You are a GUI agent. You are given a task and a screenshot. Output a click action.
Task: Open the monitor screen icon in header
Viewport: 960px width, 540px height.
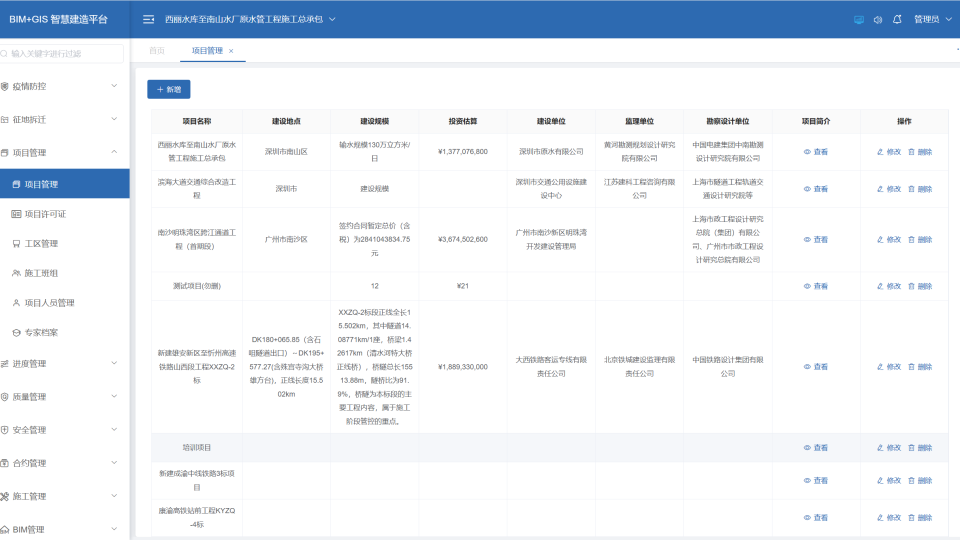tap(858, 19)
